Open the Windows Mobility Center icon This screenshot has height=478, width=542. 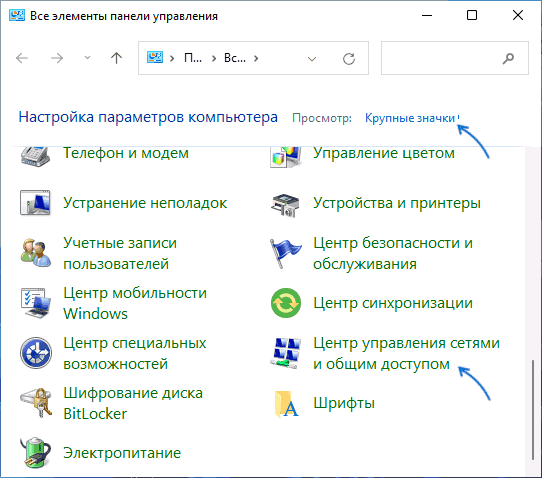(x=36, y=303)
